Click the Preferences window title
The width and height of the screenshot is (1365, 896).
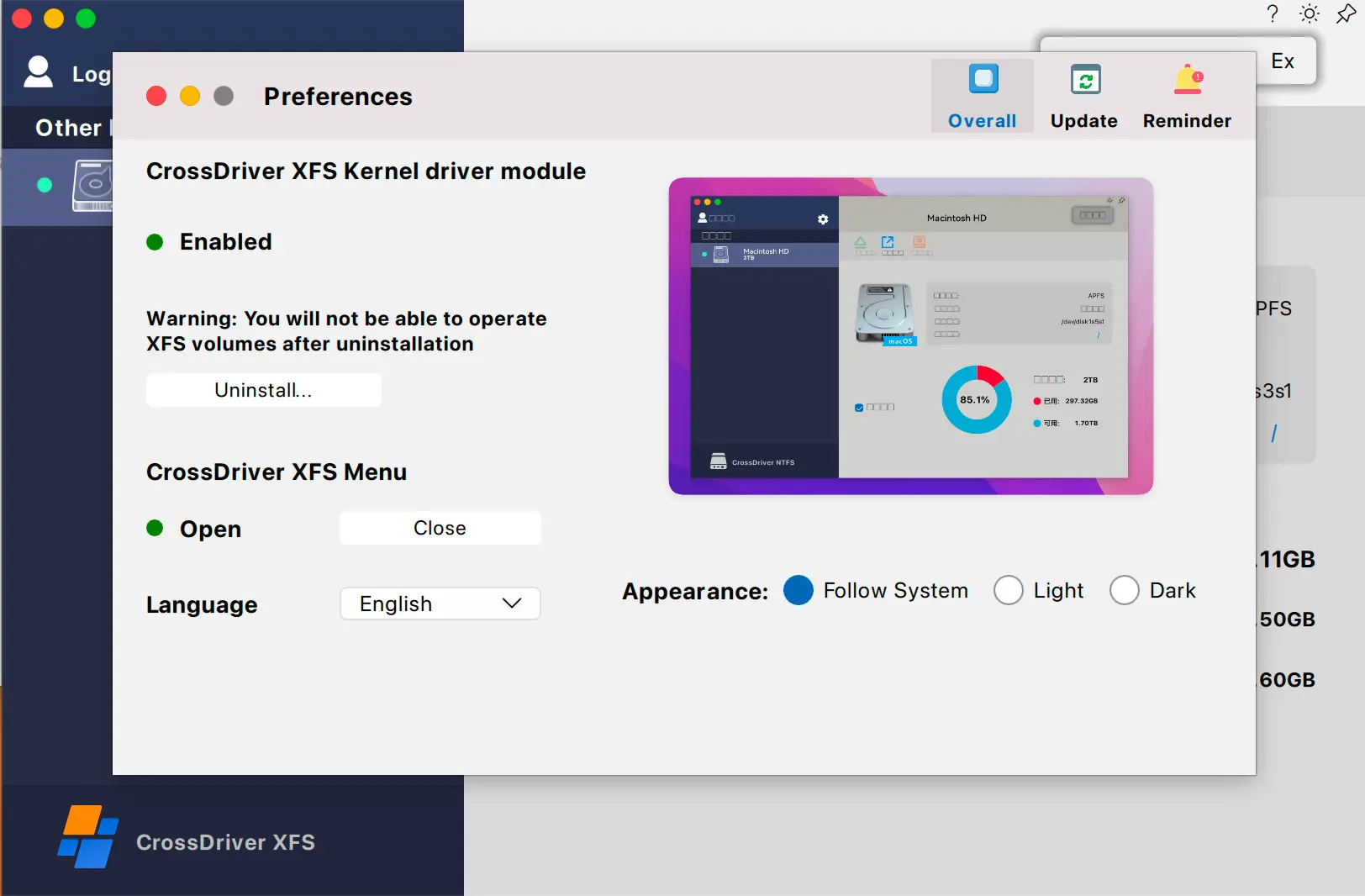[x=338, y=97]
